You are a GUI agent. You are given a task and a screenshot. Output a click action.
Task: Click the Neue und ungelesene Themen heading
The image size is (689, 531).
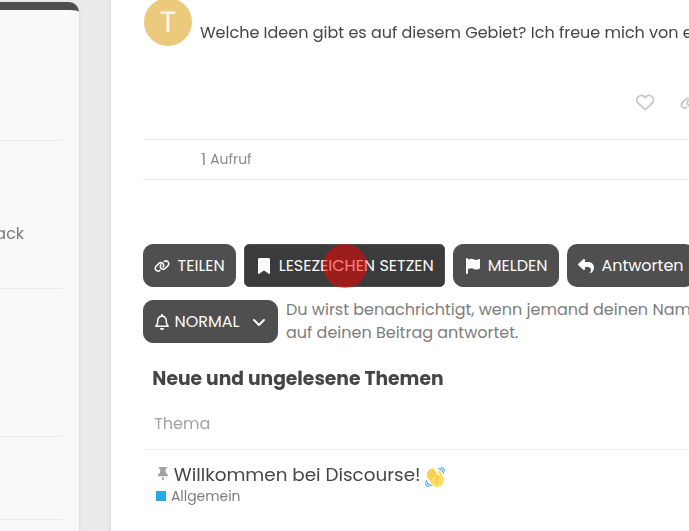tap(297, 379)
